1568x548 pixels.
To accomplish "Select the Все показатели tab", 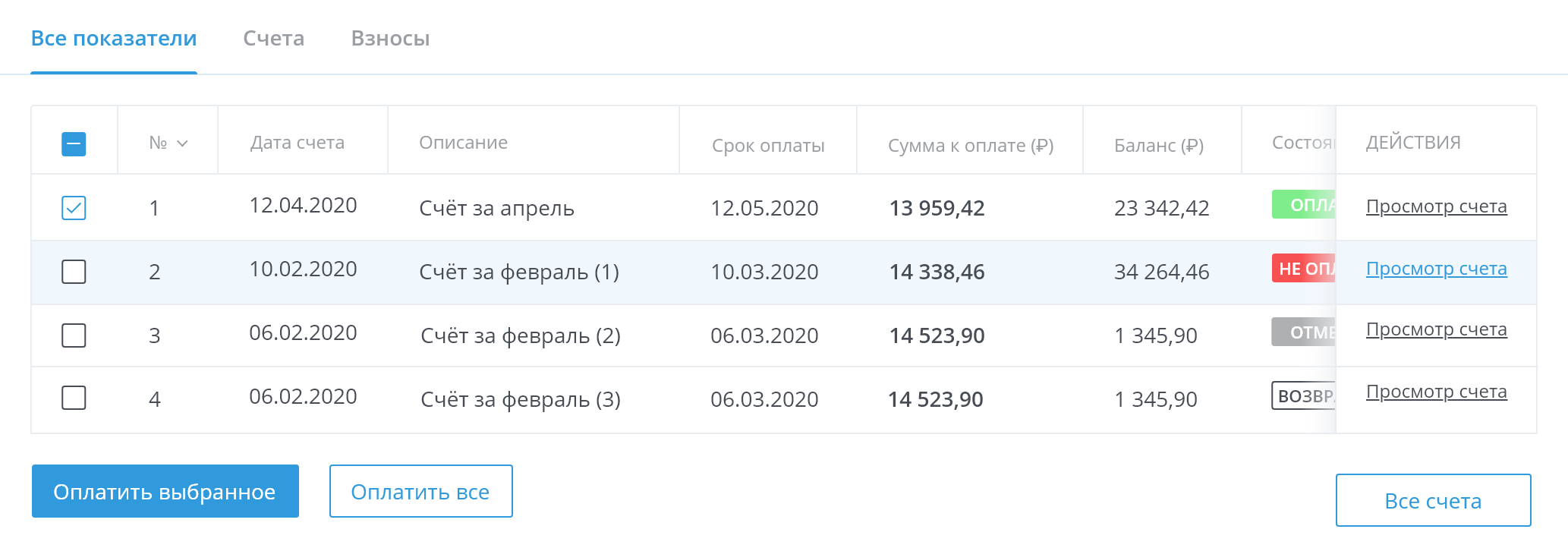I will pyautogui.click(x=113, y=38).
